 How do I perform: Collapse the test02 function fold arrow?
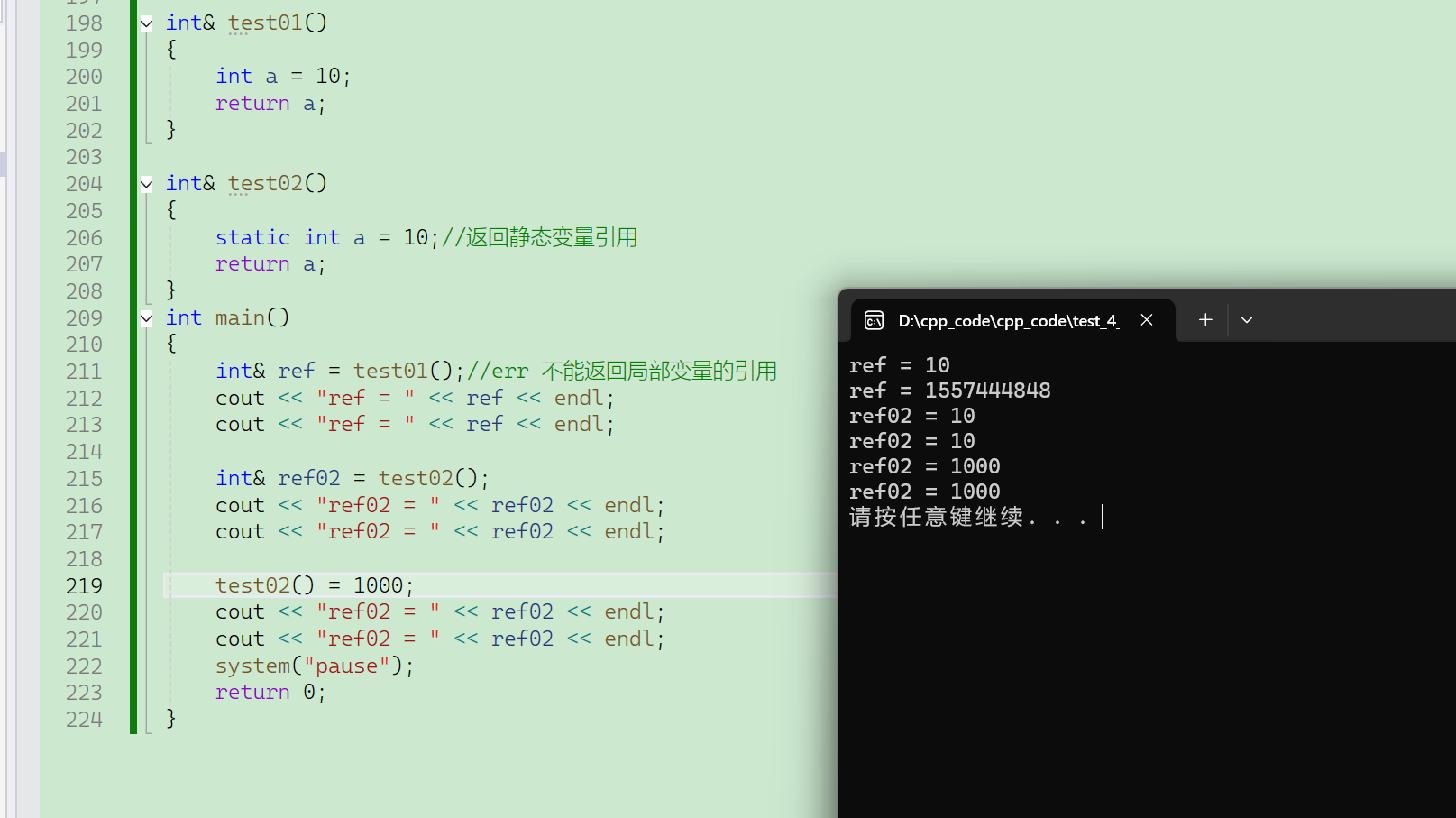146,185
